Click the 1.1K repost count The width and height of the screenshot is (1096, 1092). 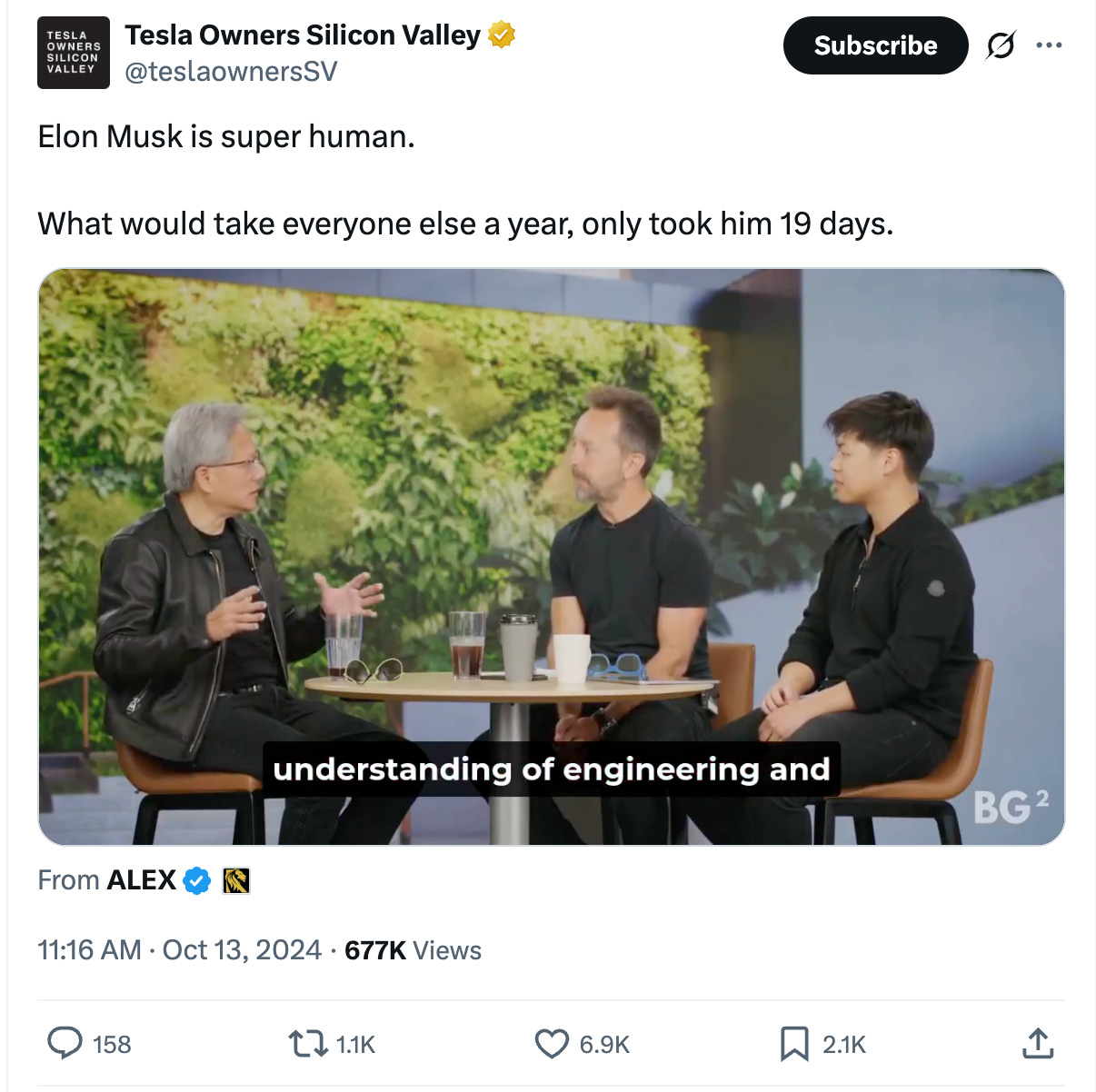(355, 1045)
